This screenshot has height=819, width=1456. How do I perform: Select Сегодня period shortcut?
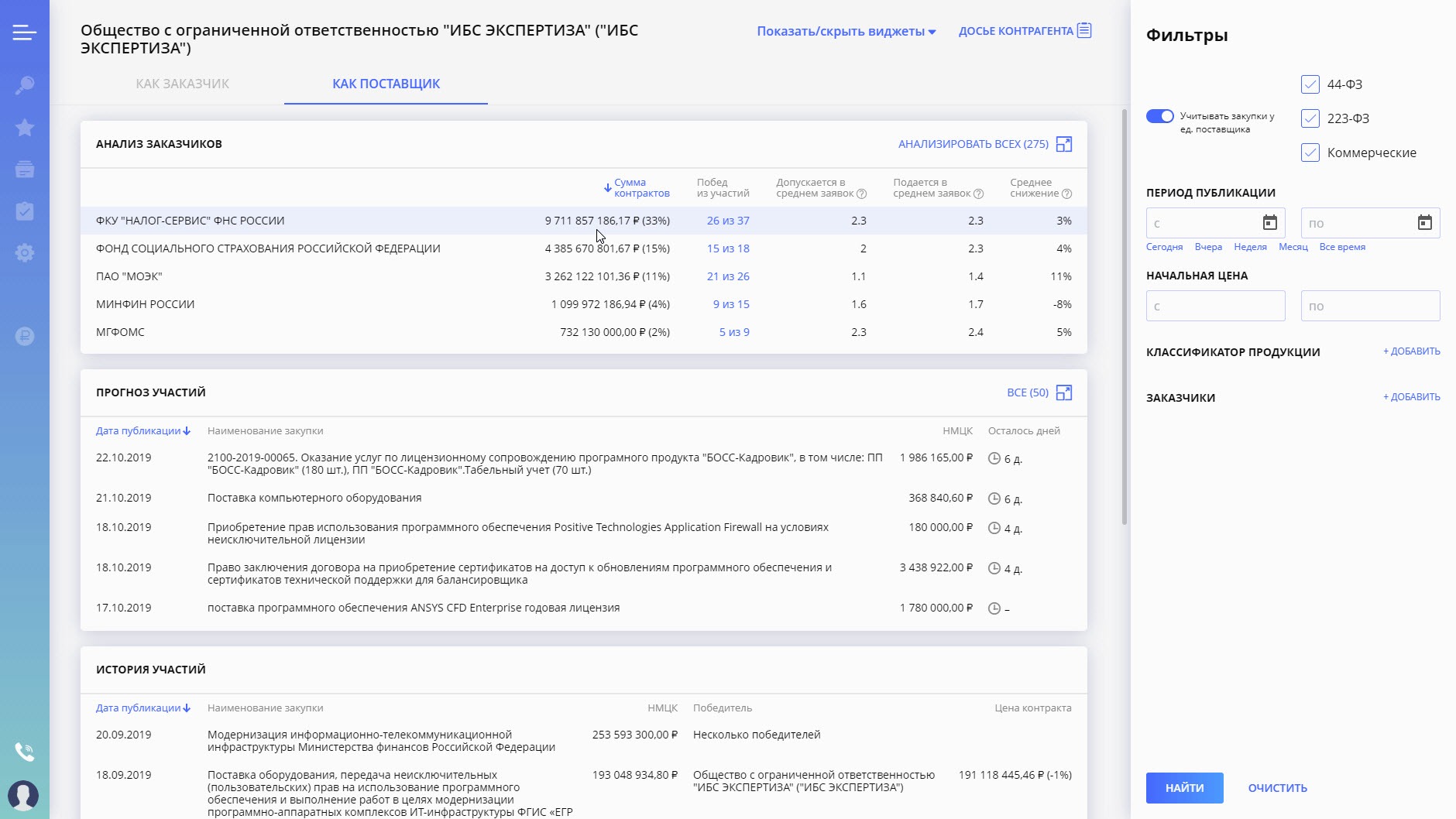pyautogui.click(x=1164, y=247)
